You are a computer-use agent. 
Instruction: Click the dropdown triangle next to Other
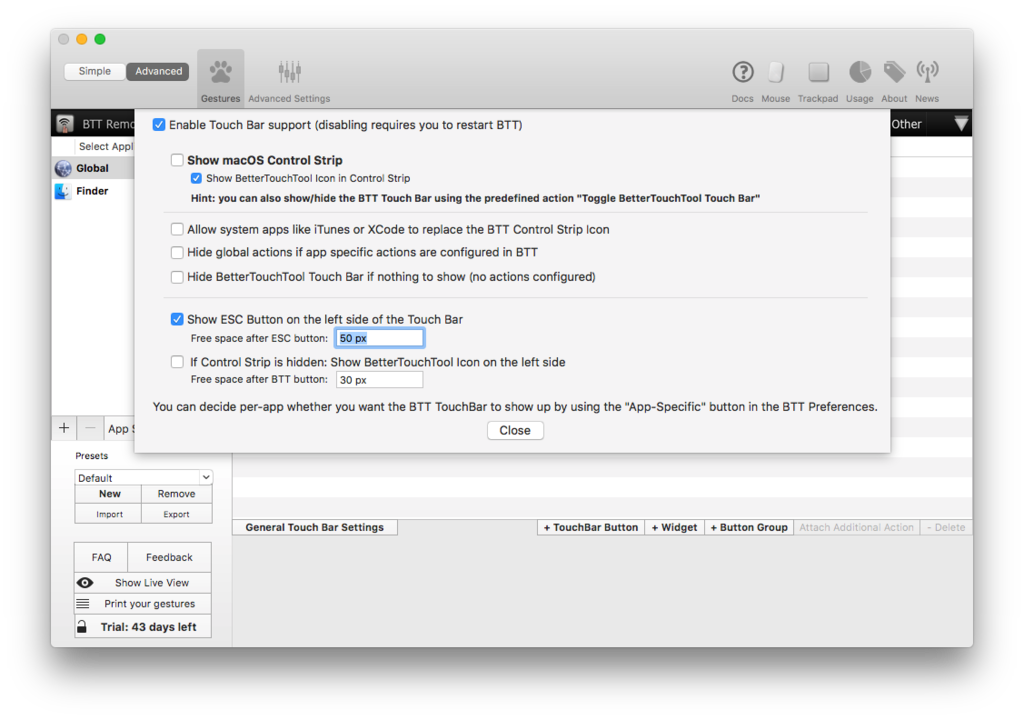pyautogui.click(x=961, y=123)
